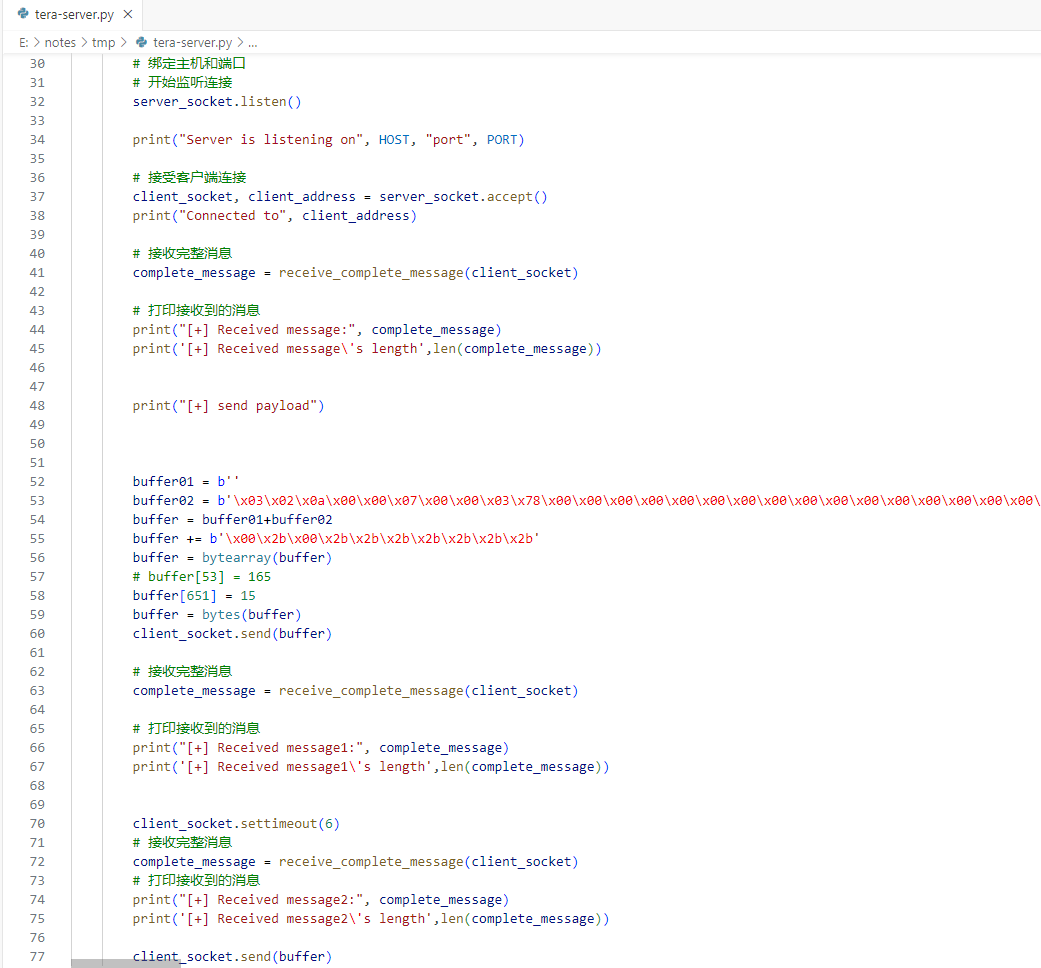Click the HOST variable in the print statement
This screenshot has height=968, width=1041.
coord(394,139)
